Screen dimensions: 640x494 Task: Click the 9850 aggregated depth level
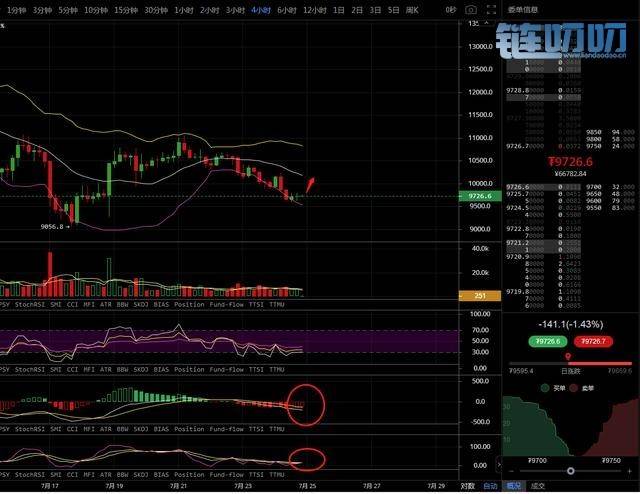[610, 132]
